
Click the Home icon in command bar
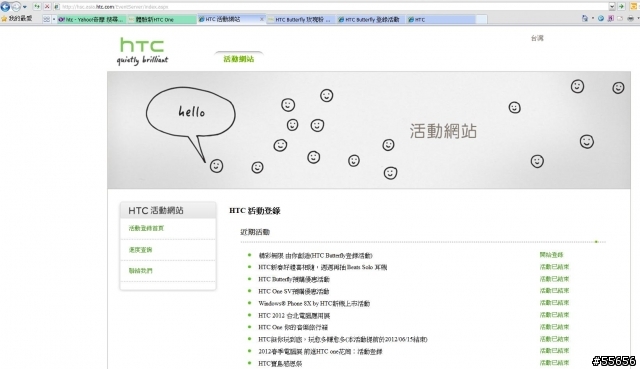click(585, 18)
